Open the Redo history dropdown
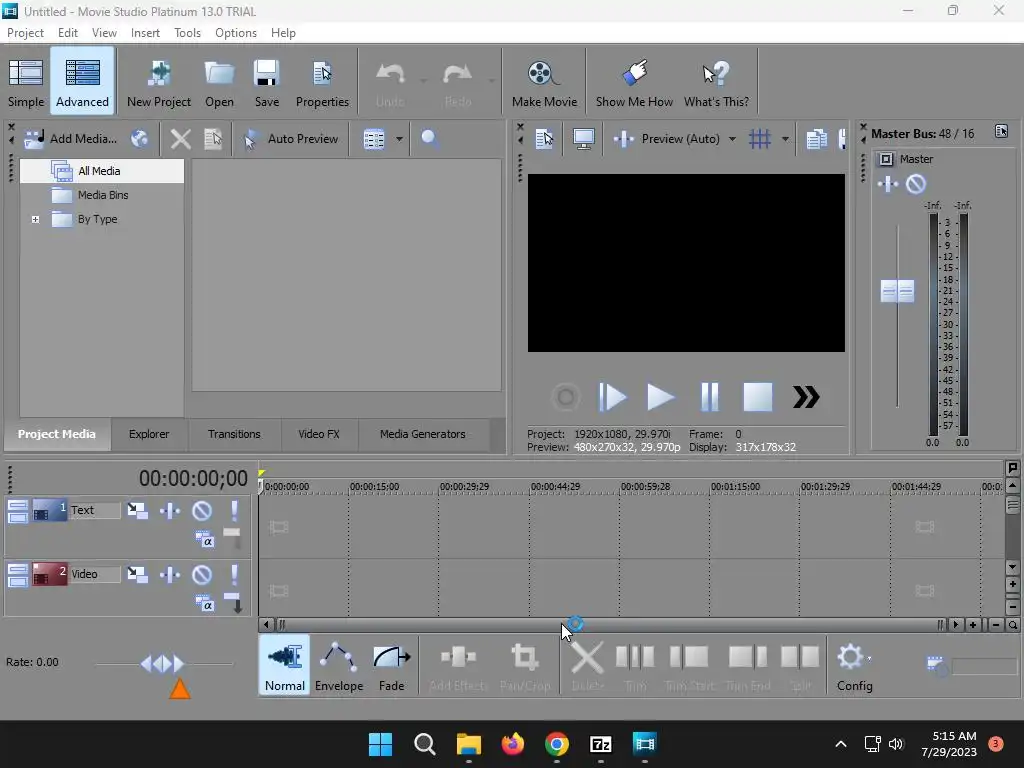This screenshot has width=1024, height=768. tap(491, 81)
